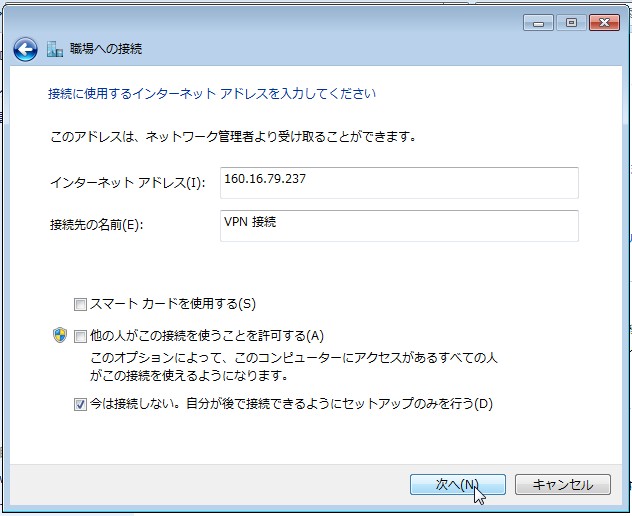
Task: Click the workplace connection building icon
Action: (55, 49)
